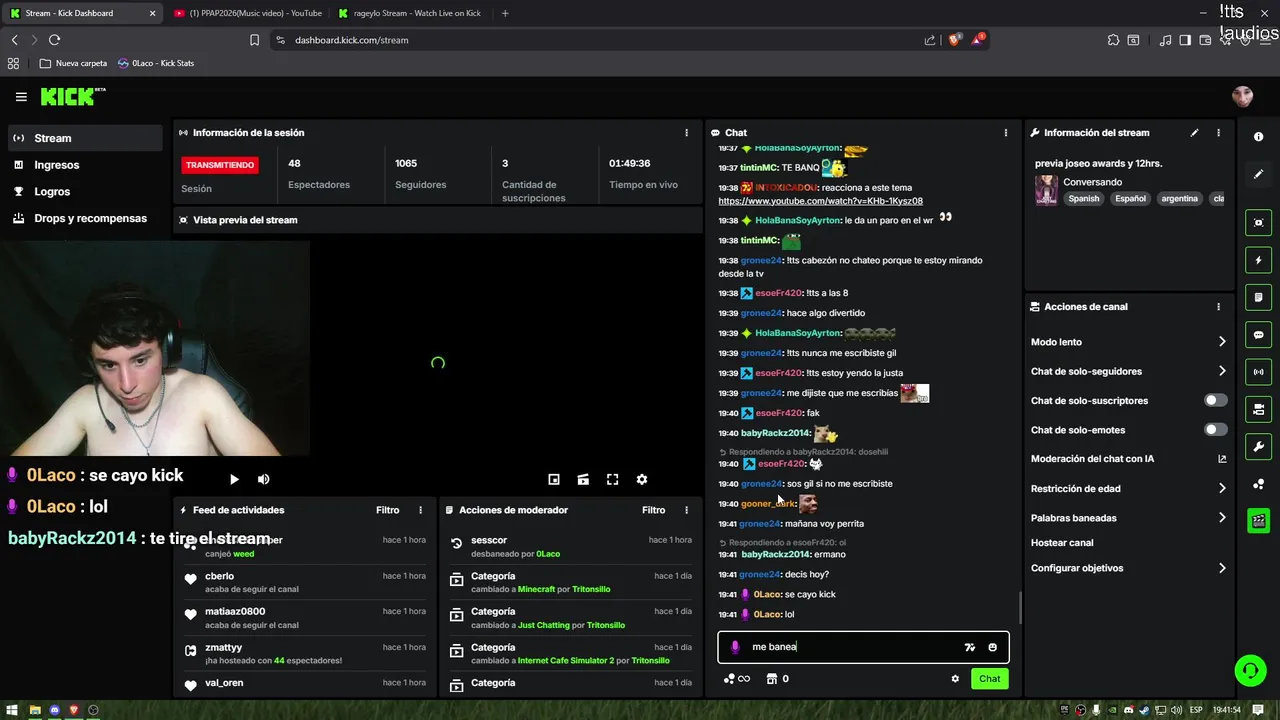The image size is (1280, 720).
Task: Edit the stream info with the pencil icon
Action: 1194,132
